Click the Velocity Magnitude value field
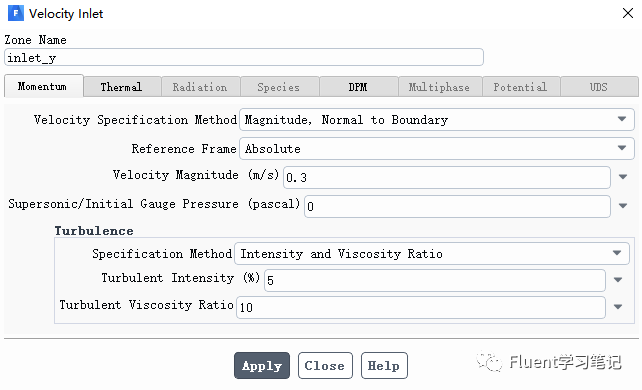 pyautogui.click(x=447, y=177)
